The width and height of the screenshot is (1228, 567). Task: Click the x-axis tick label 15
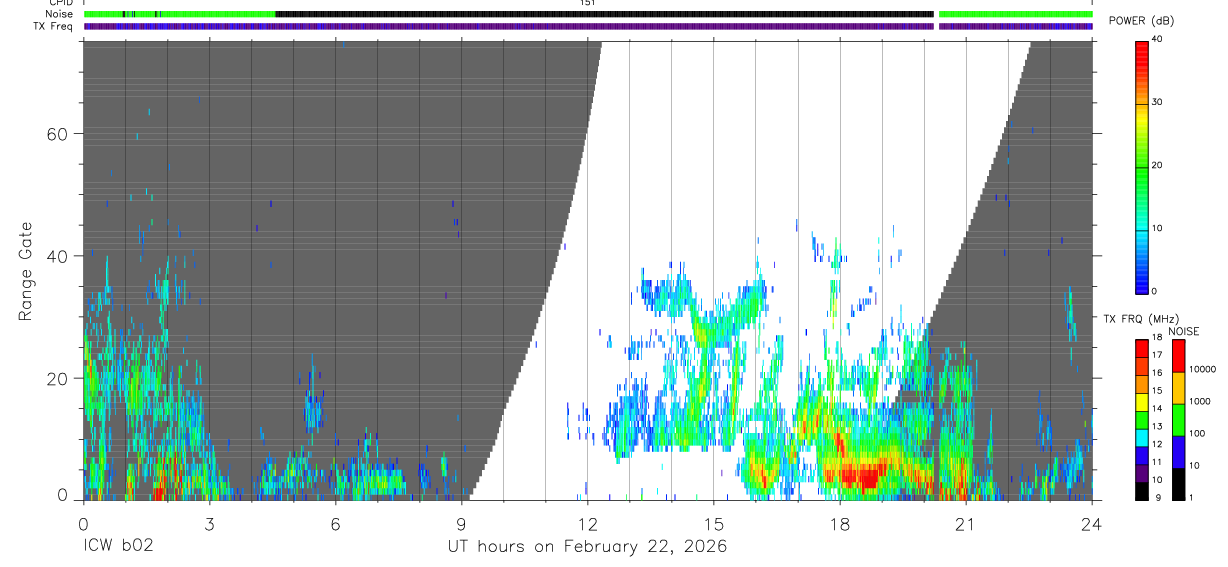click(x=713, y=523)
